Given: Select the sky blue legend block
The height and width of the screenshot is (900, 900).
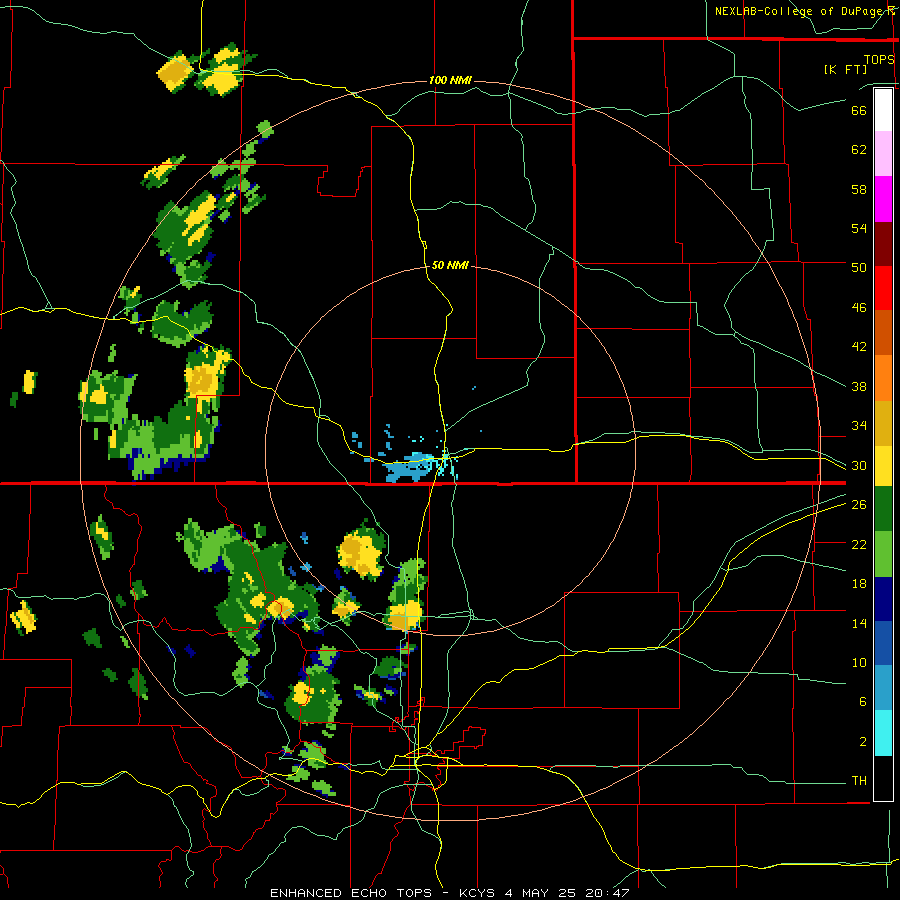Looking at the screenshot, I should pyautogui.click(x=883, y=688).
